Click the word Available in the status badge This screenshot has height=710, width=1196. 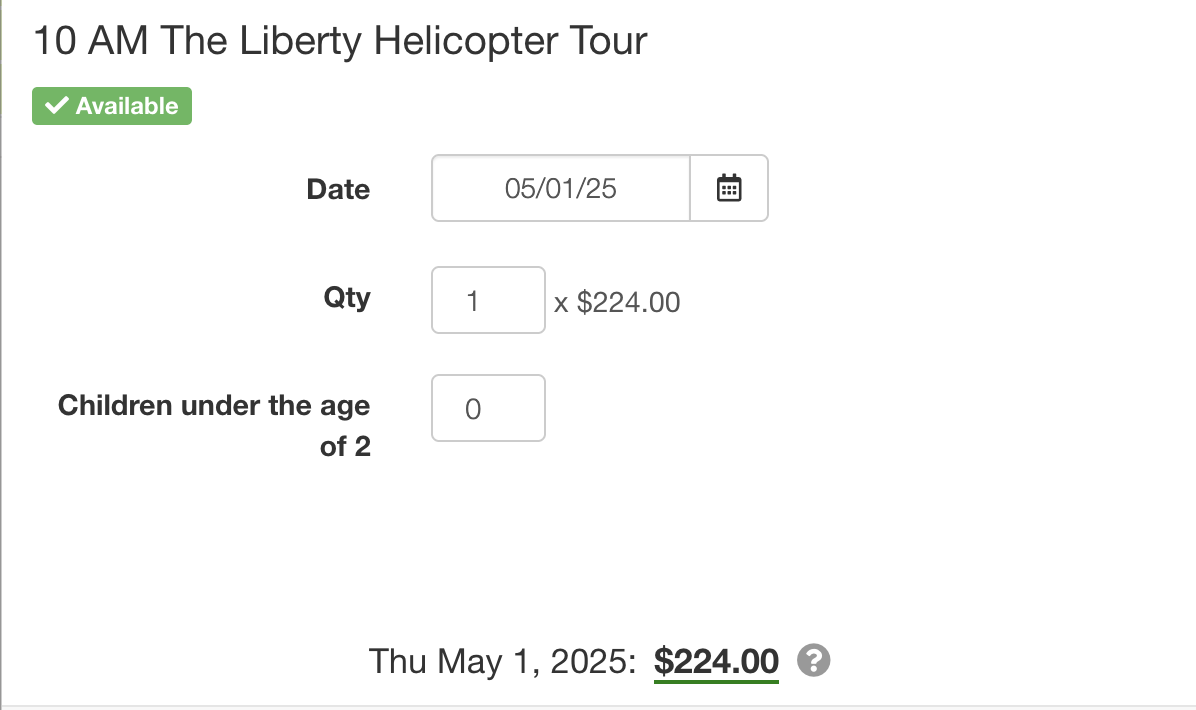[x=127, y=106]
